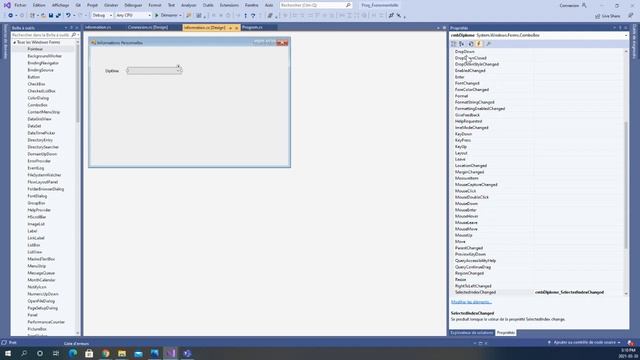
Task: Click the cmbDiplome_SelectedIndexChanged handler value field
Action: [x=578, y=292]
